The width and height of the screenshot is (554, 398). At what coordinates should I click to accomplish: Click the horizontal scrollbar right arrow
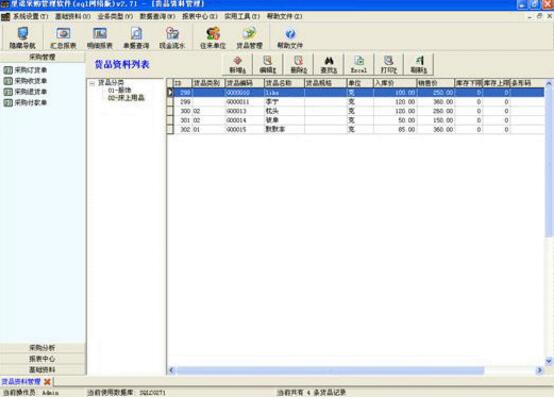540,370
